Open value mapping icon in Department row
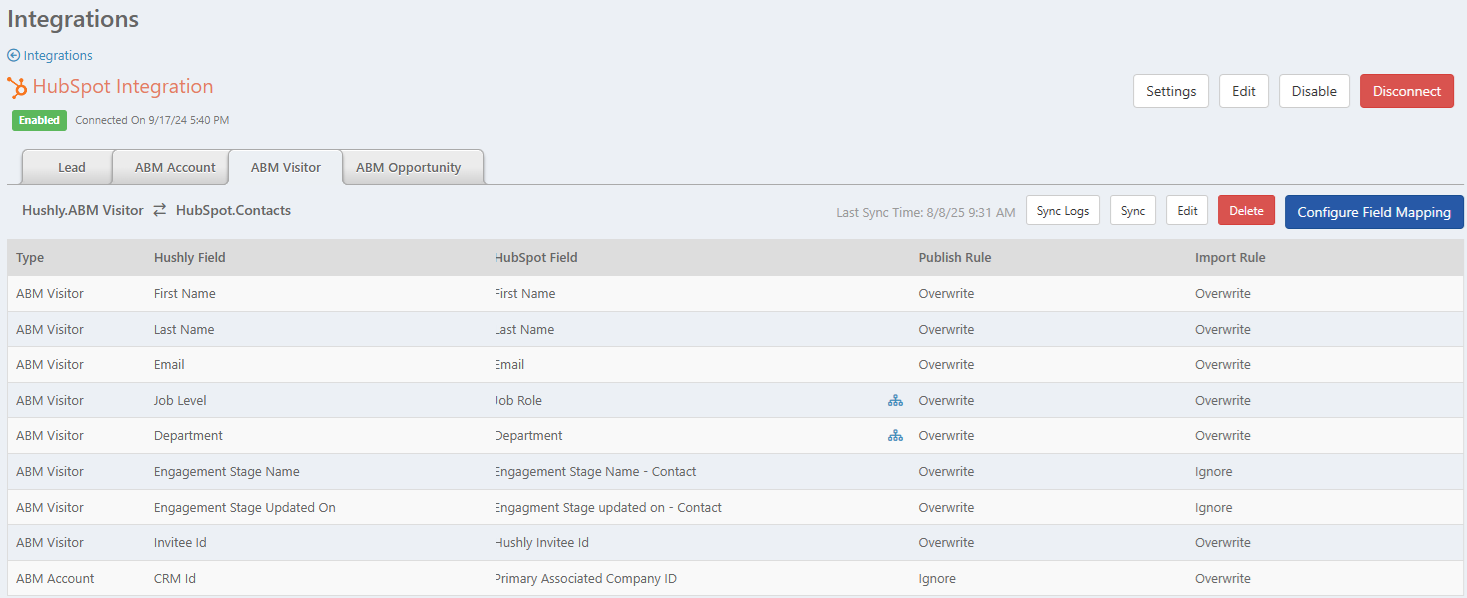 pos(895,436)
